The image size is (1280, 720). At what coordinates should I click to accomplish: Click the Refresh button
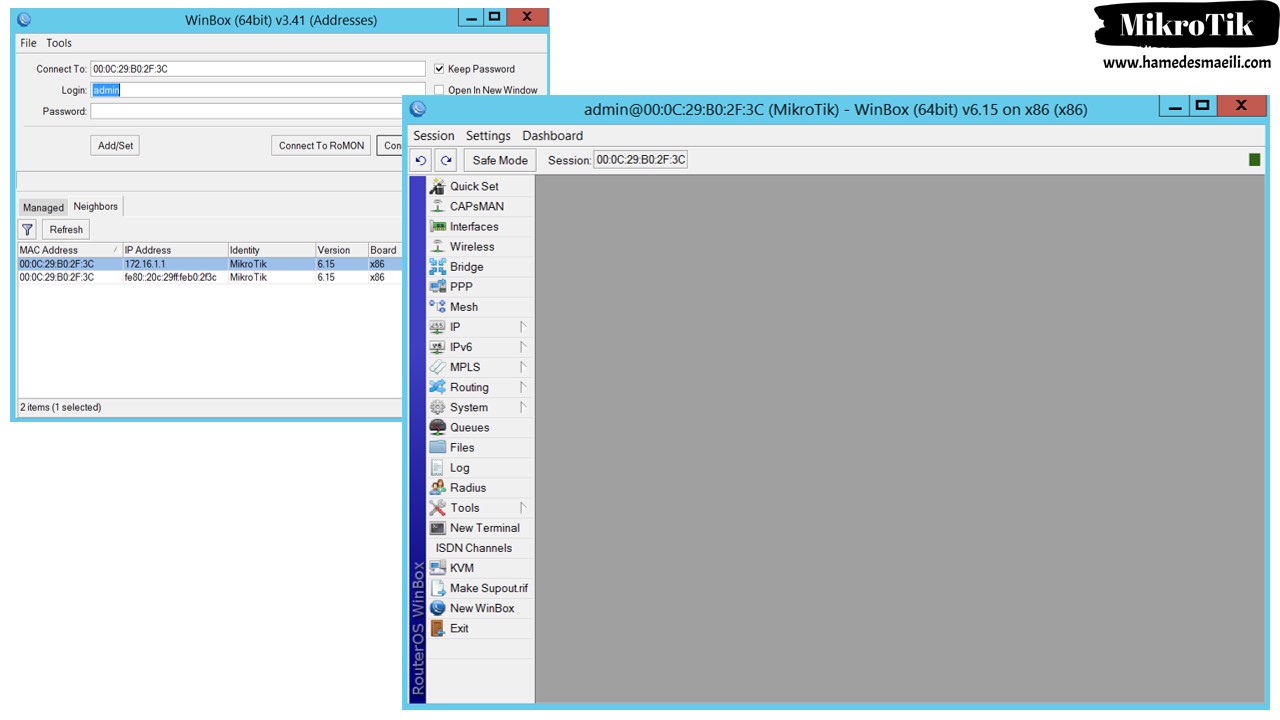[x=67, y=229]
